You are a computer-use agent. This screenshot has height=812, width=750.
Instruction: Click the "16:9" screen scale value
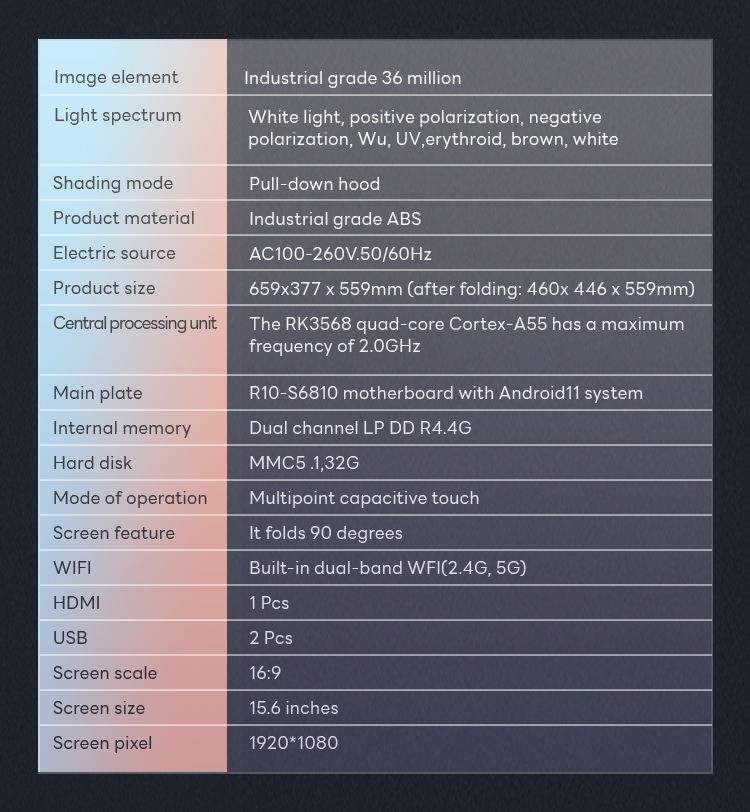pos(265,673)
